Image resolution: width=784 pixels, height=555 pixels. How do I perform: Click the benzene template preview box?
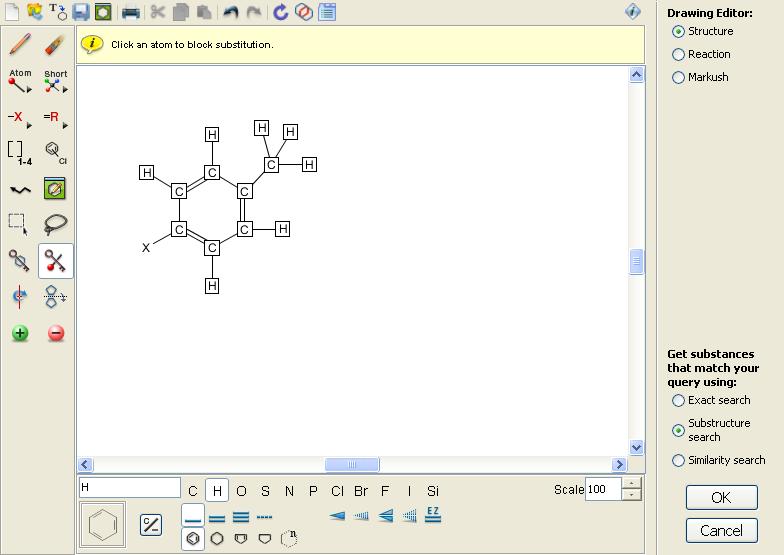tap(102, 525)
